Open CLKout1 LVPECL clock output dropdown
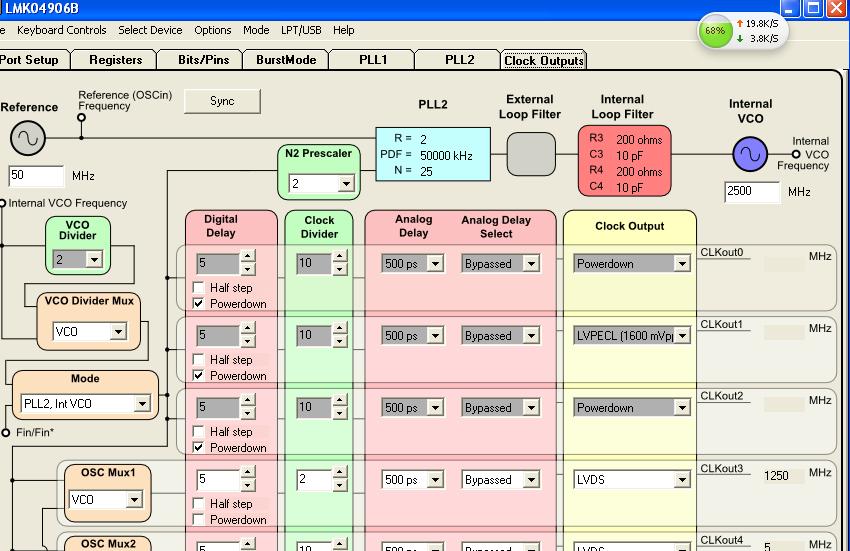The image size is (850, 551). tap(682, 336)
